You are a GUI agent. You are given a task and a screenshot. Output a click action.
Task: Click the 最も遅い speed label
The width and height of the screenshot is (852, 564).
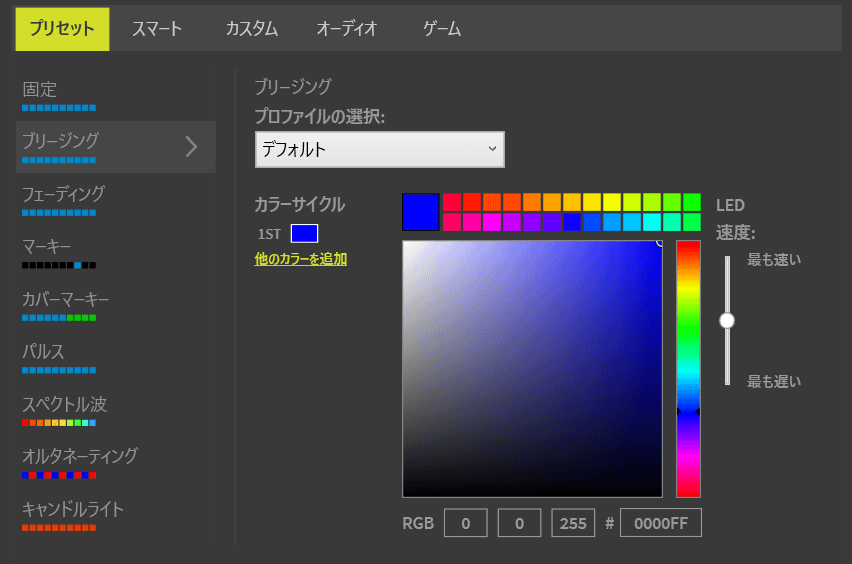coord(774,381)
